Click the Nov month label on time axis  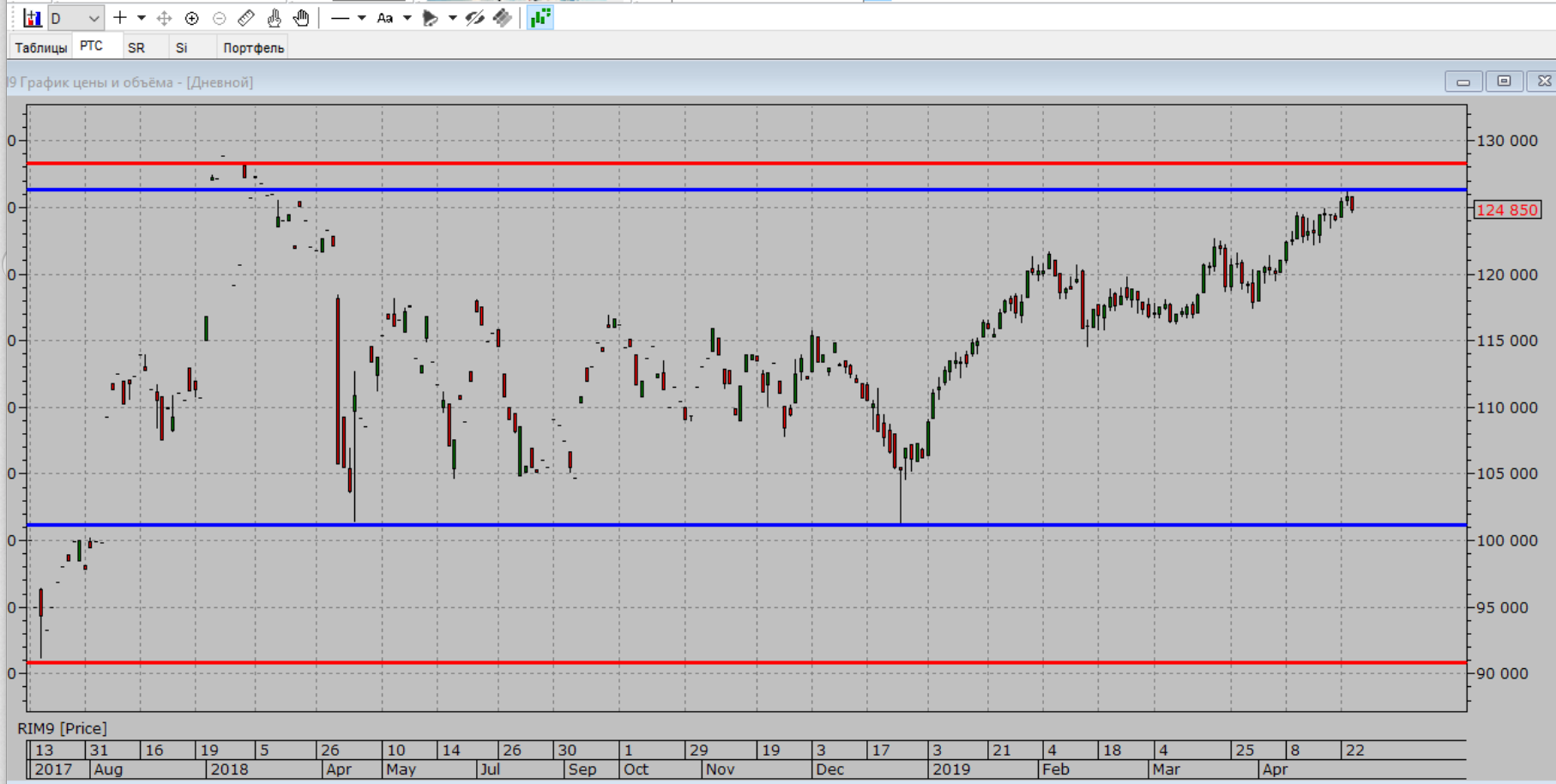tap(720, 769)
